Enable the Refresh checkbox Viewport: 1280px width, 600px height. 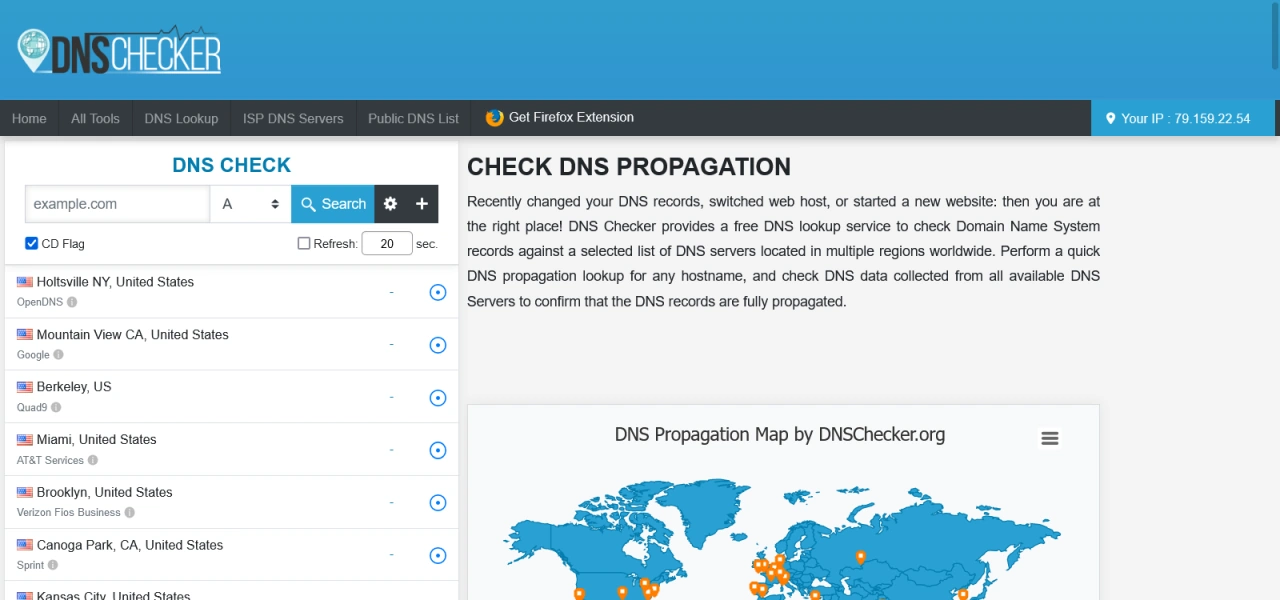tap(304, 243)
